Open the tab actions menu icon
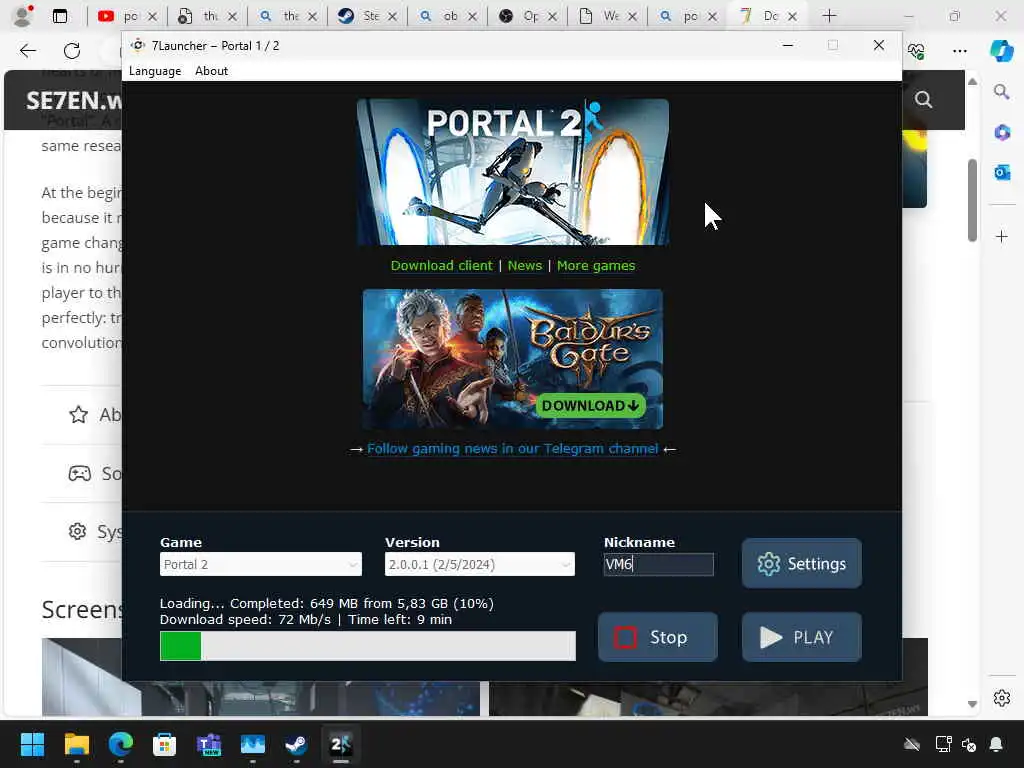Screen dimensions: 1024x768 (59, 16)
